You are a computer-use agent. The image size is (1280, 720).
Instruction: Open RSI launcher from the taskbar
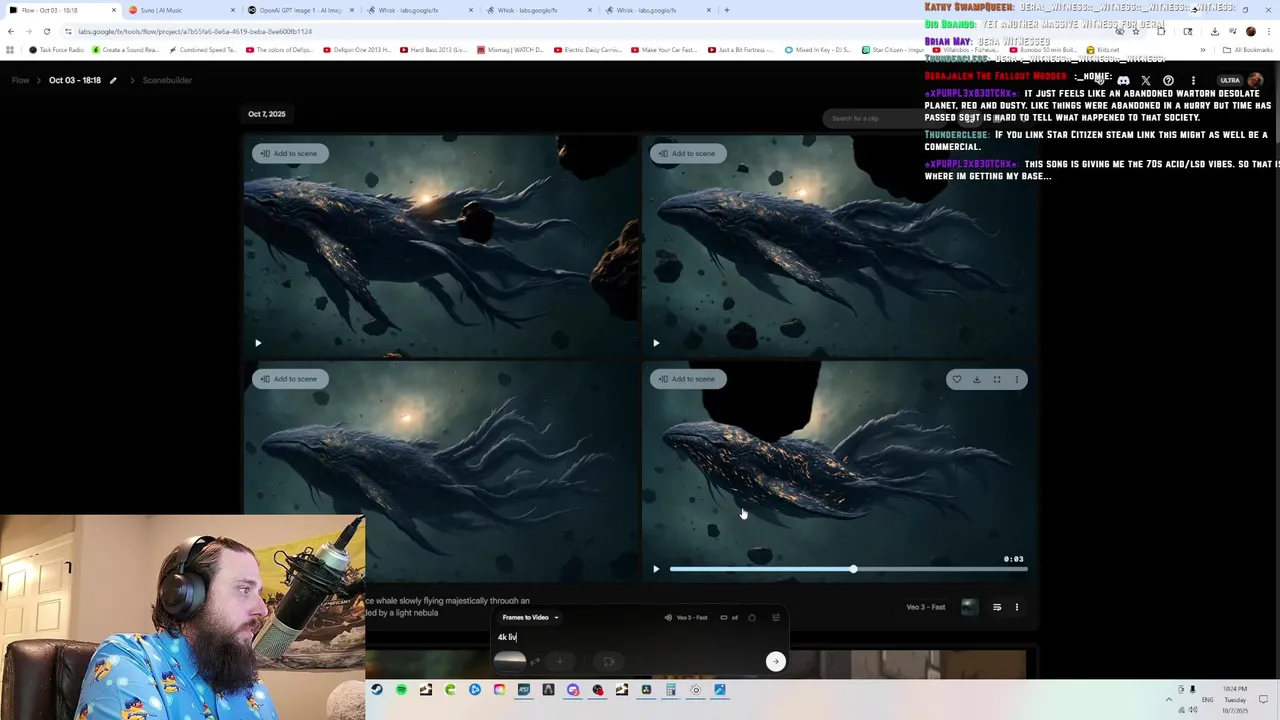[524, 689]
